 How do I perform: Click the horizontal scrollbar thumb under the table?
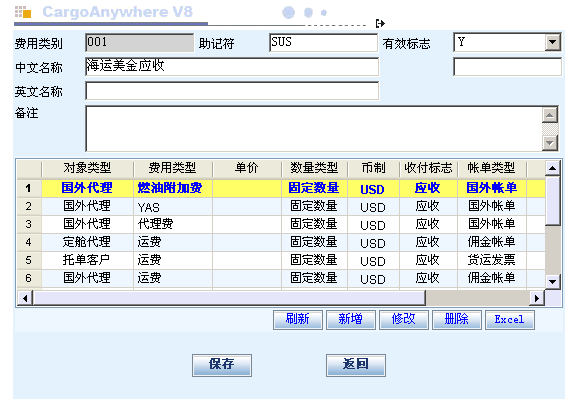[x=229, y=298]
